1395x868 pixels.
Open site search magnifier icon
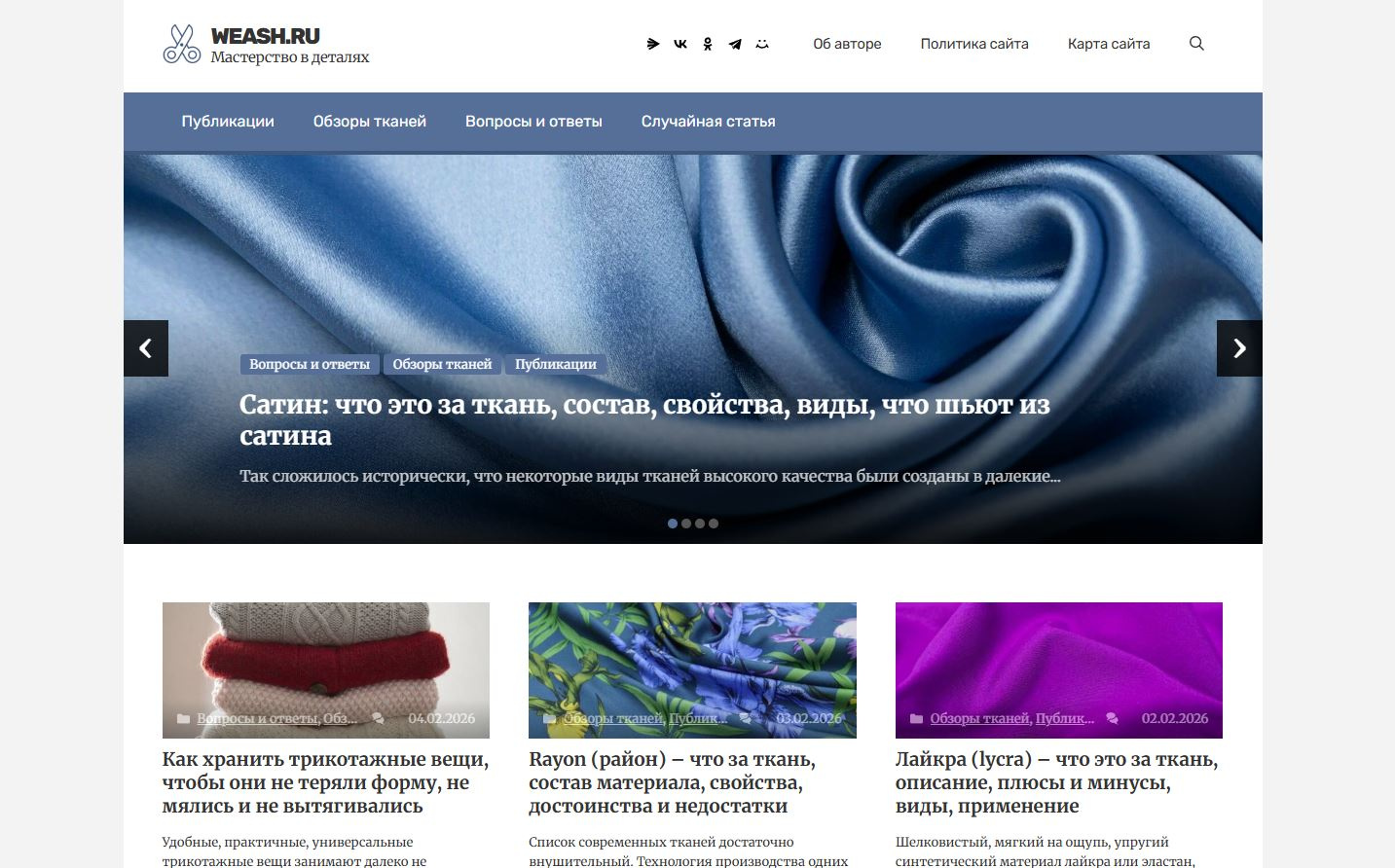coord(1196,44)
